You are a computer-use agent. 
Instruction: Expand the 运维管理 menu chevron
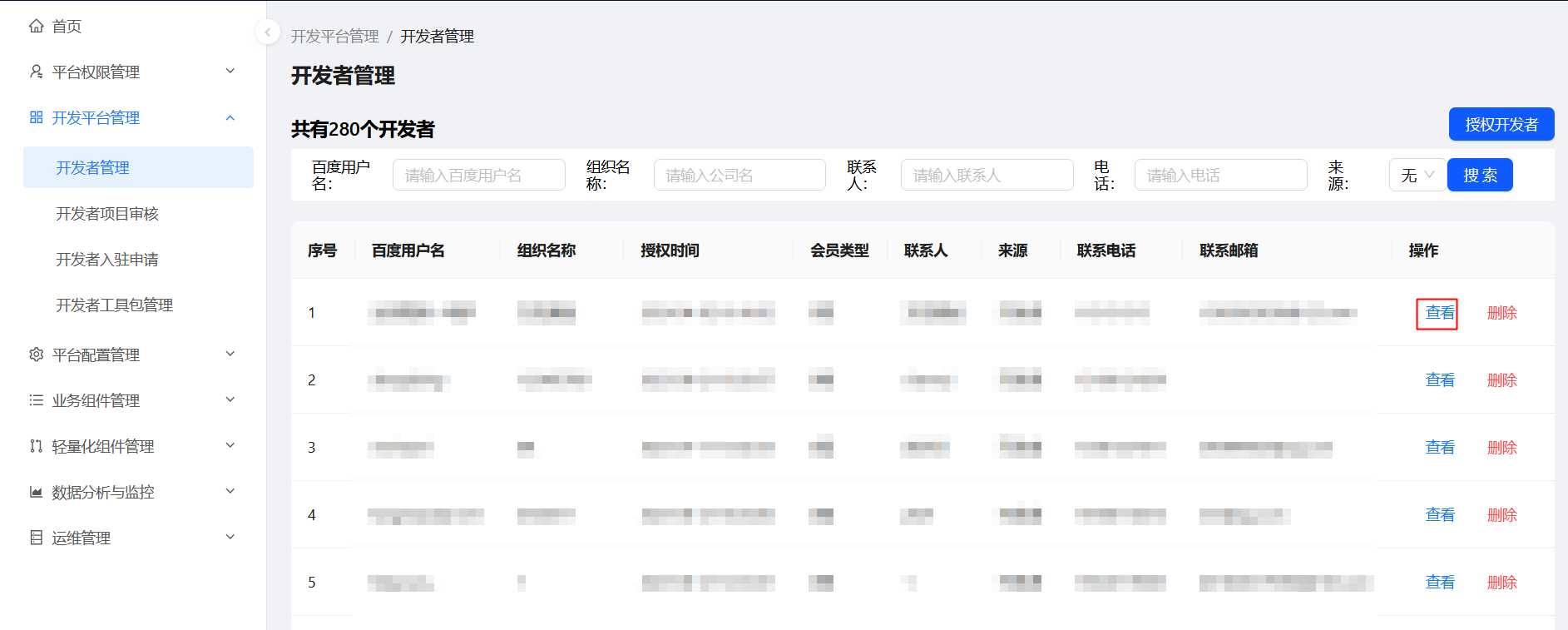(x=230, y=538)
